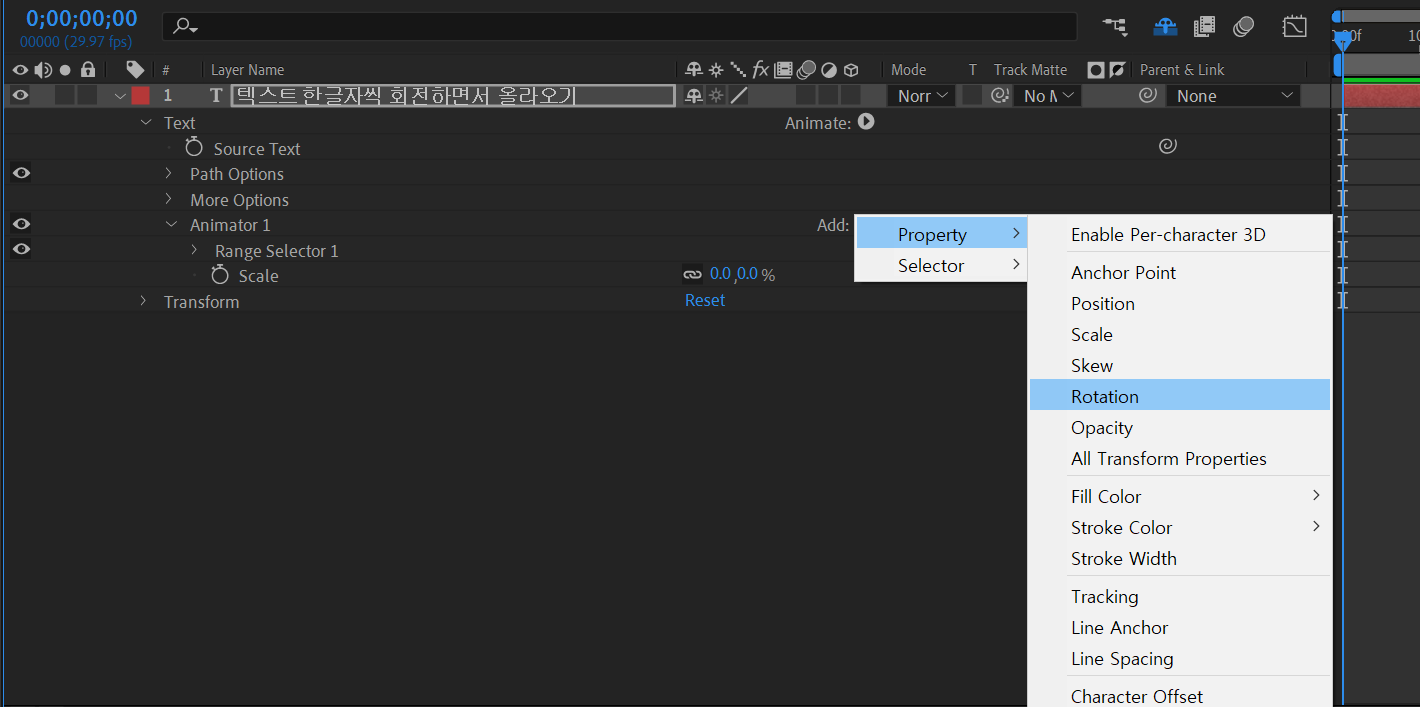The image size is (1420, 707).
Task: Click the Motion Blur column header
Action: [806, 70]
